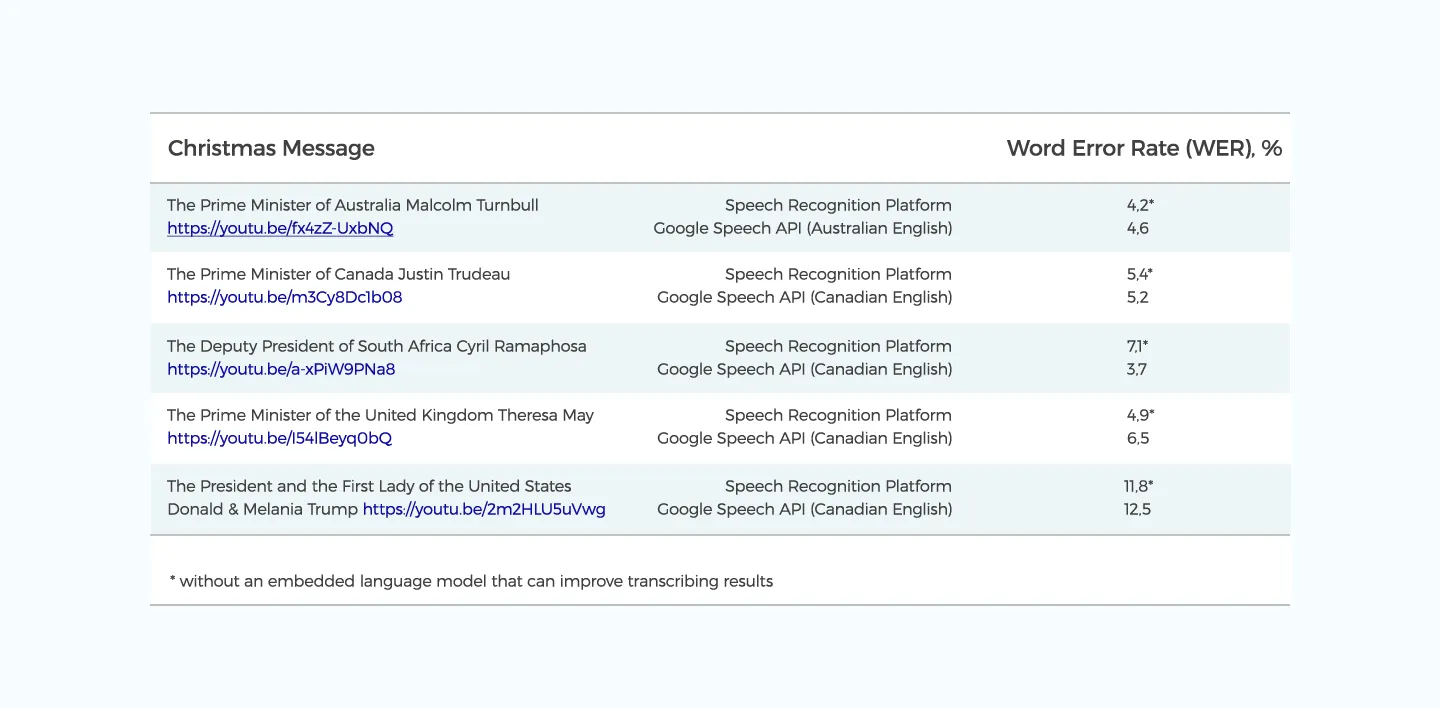This screenshot has height=708, width=1440.
Task: Click 'Speech Recognition Platform' in Ramaphosa row
Action: coord(838,346)
